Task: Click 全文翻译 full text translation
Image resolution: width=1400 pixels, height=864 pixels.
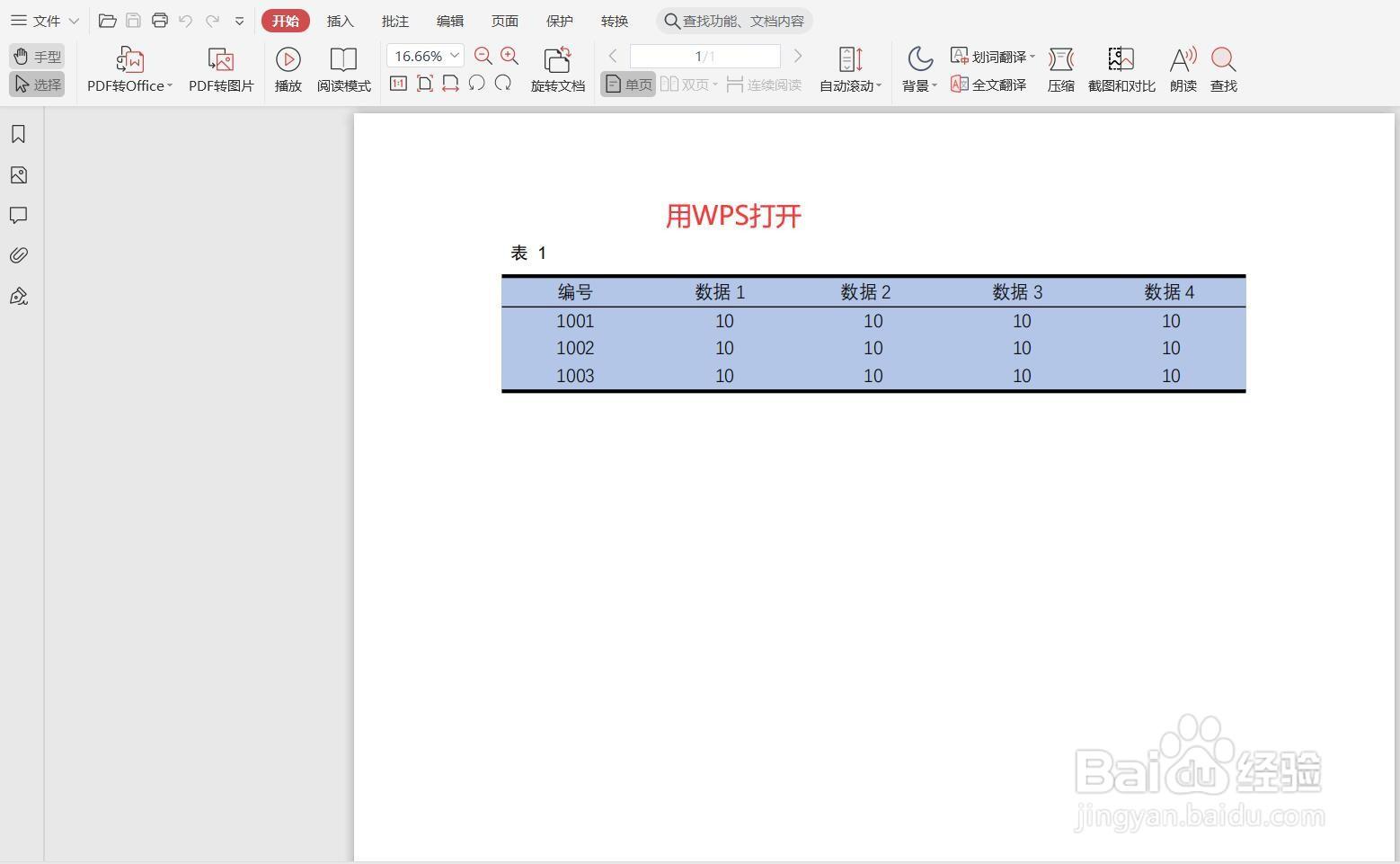Action: pos(988,85)
